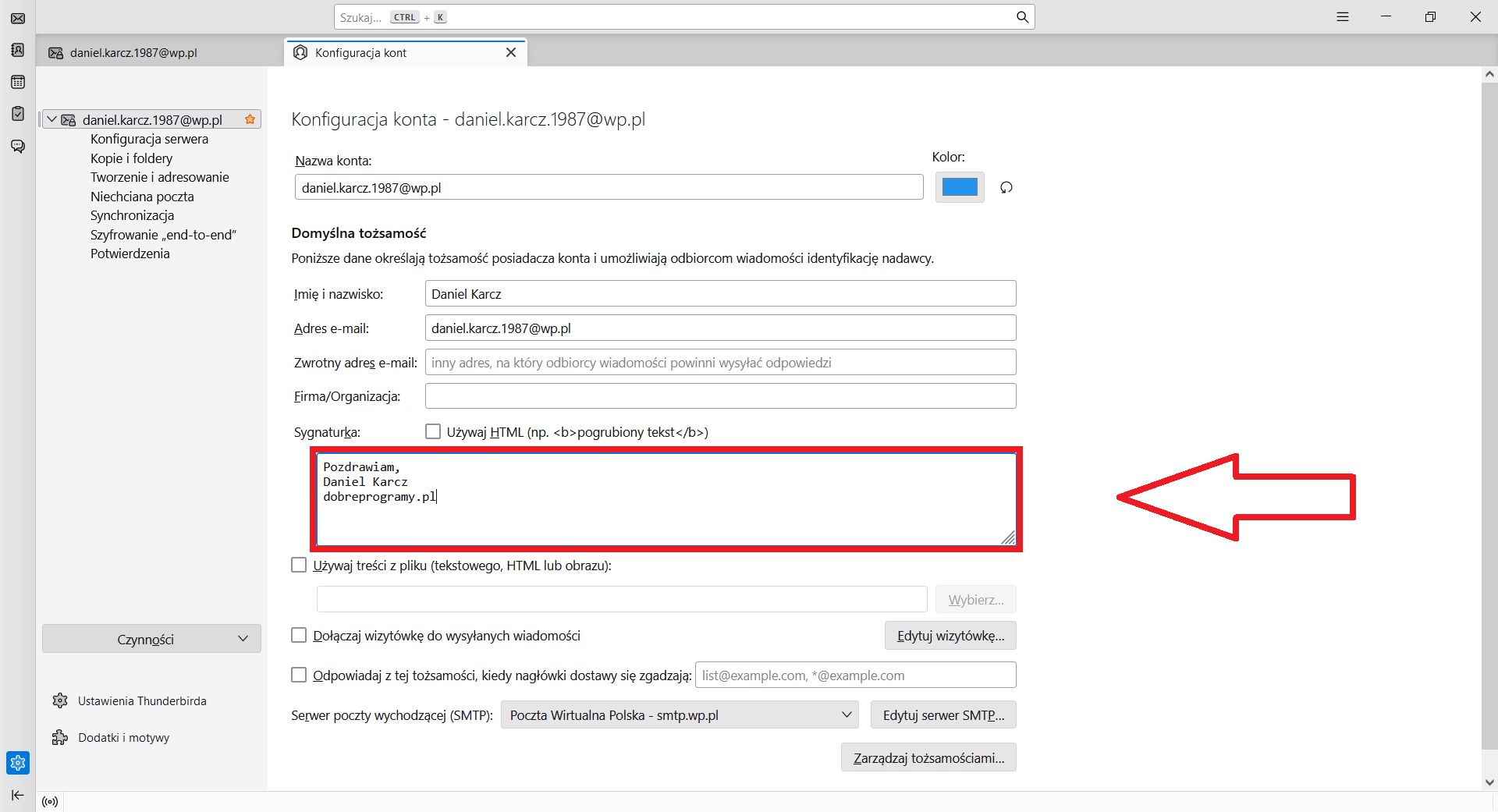This screenshot has width=1498, height=812.
Task: Open the Tasks space icon
Action: point(18,114)
